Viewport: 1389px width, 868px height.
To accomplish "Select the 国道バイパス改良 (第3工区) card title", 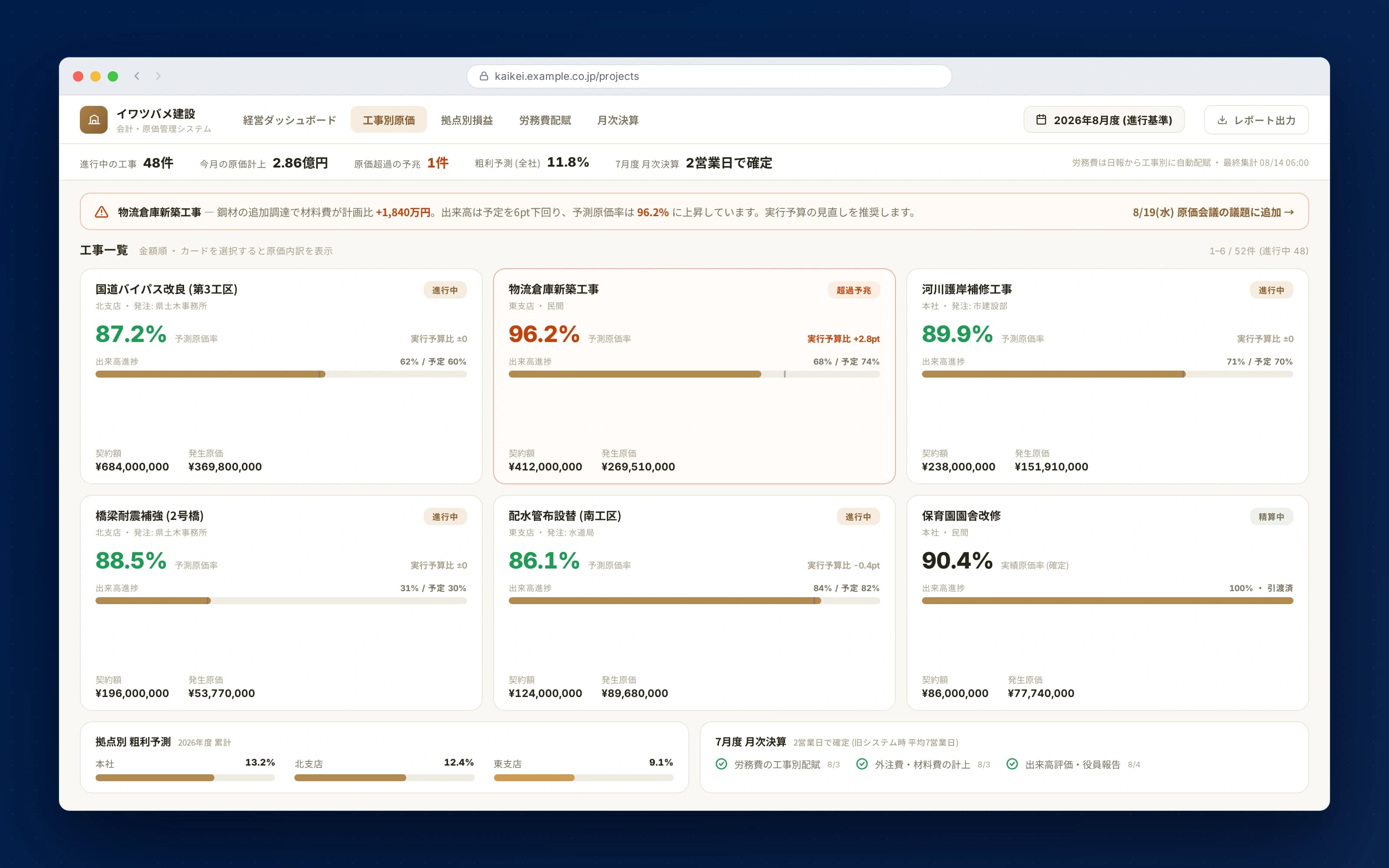I will (166, 289).
